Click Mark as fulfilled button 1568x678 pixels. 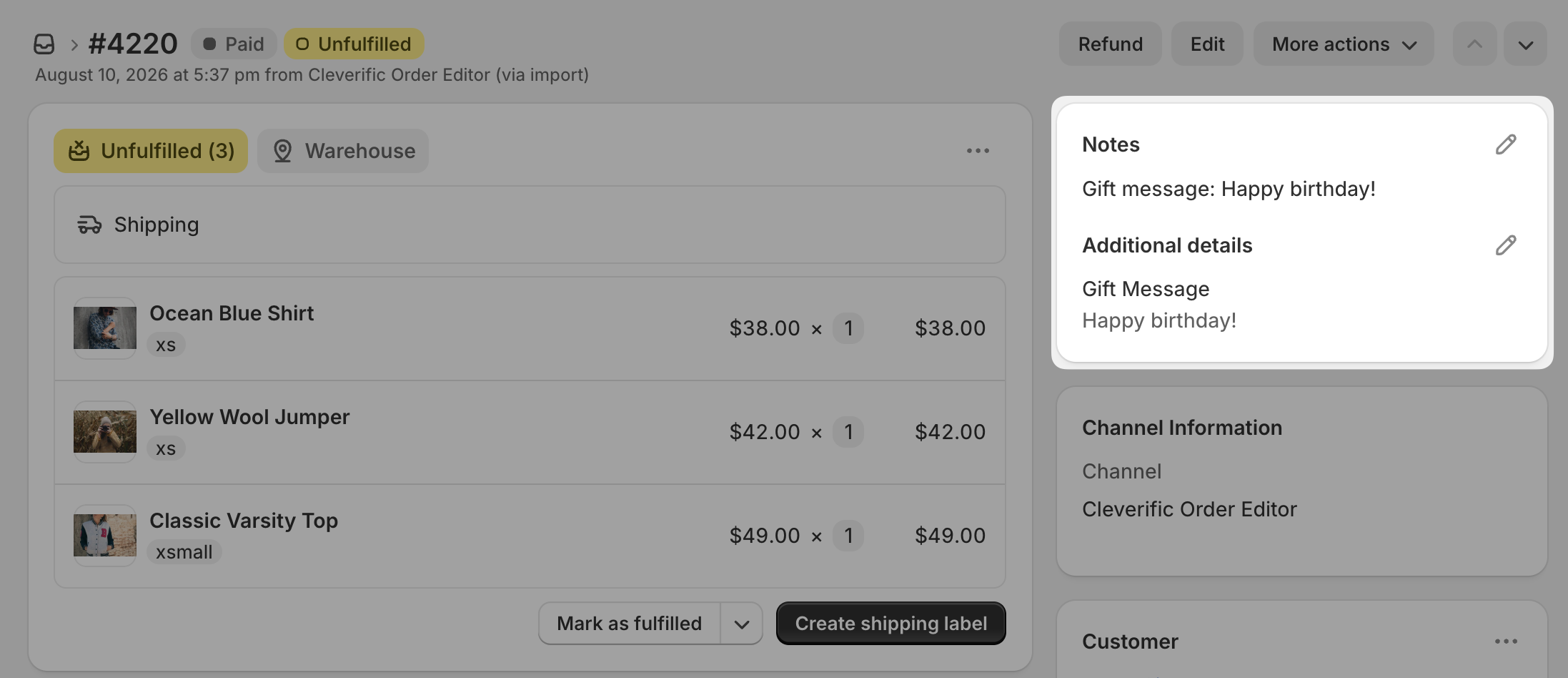coord(630,624)
